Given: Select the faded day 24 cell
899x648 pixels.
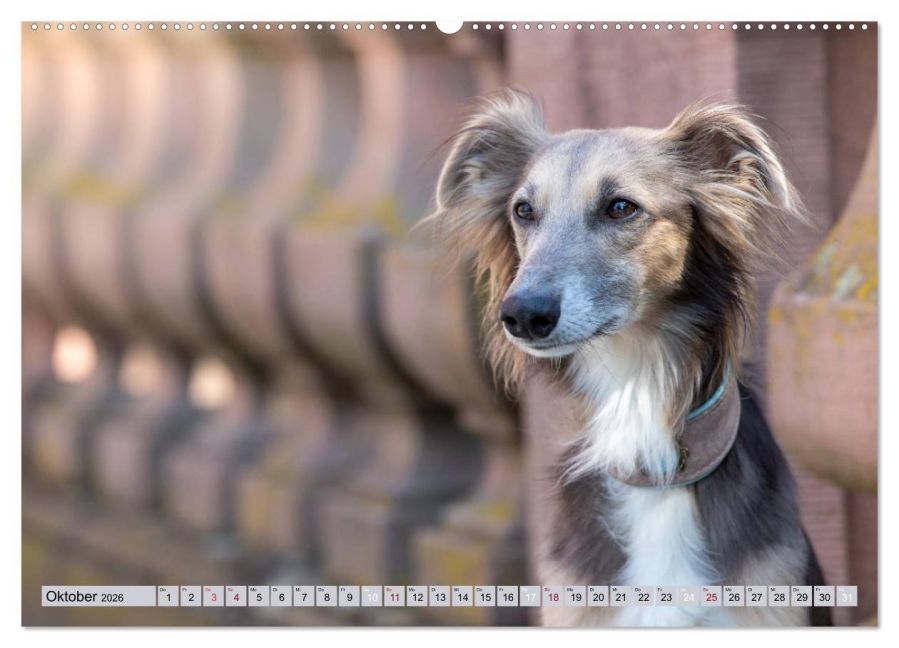Looking at the screenshot, I should tap(689, 596).
